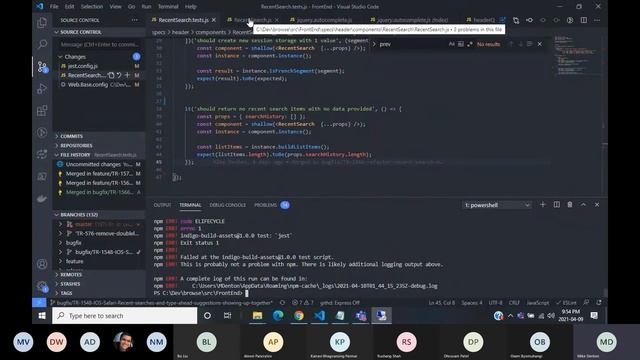Image resolution: width=640 pixels, height=360 pixels.
Task: Open the '1: powershell' terminal dropdown
Action: click(497, 205)
